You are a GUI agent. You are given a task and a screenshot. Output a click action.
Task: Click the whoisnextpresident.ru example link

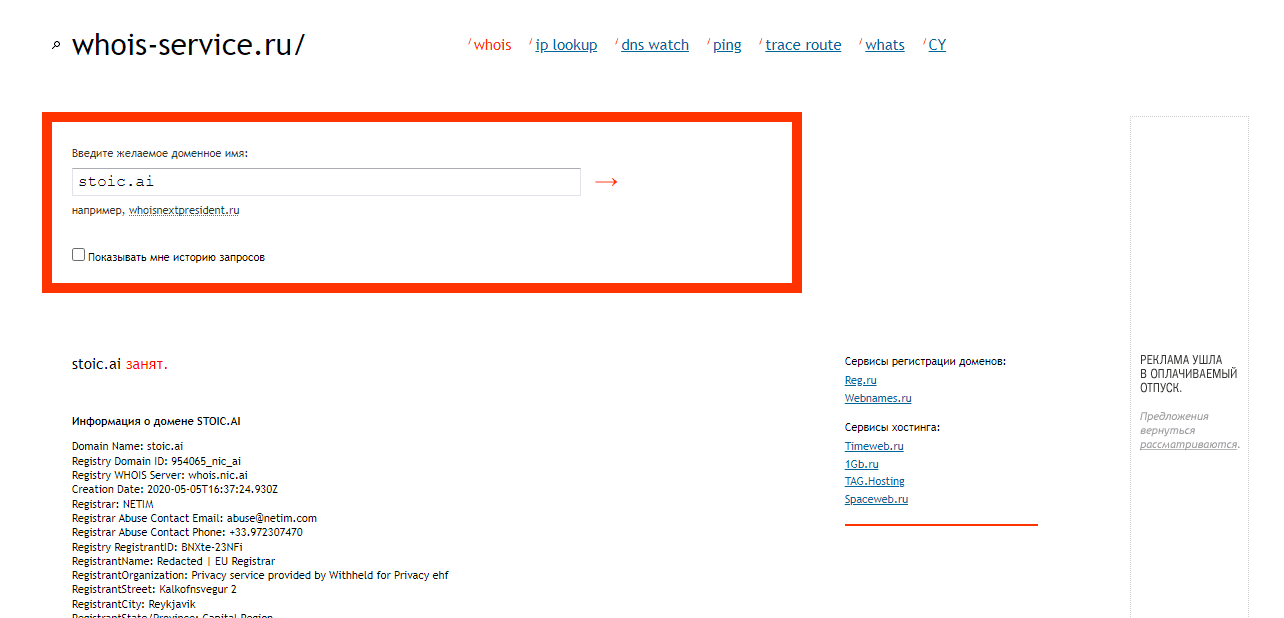click(x=184, y=211)
